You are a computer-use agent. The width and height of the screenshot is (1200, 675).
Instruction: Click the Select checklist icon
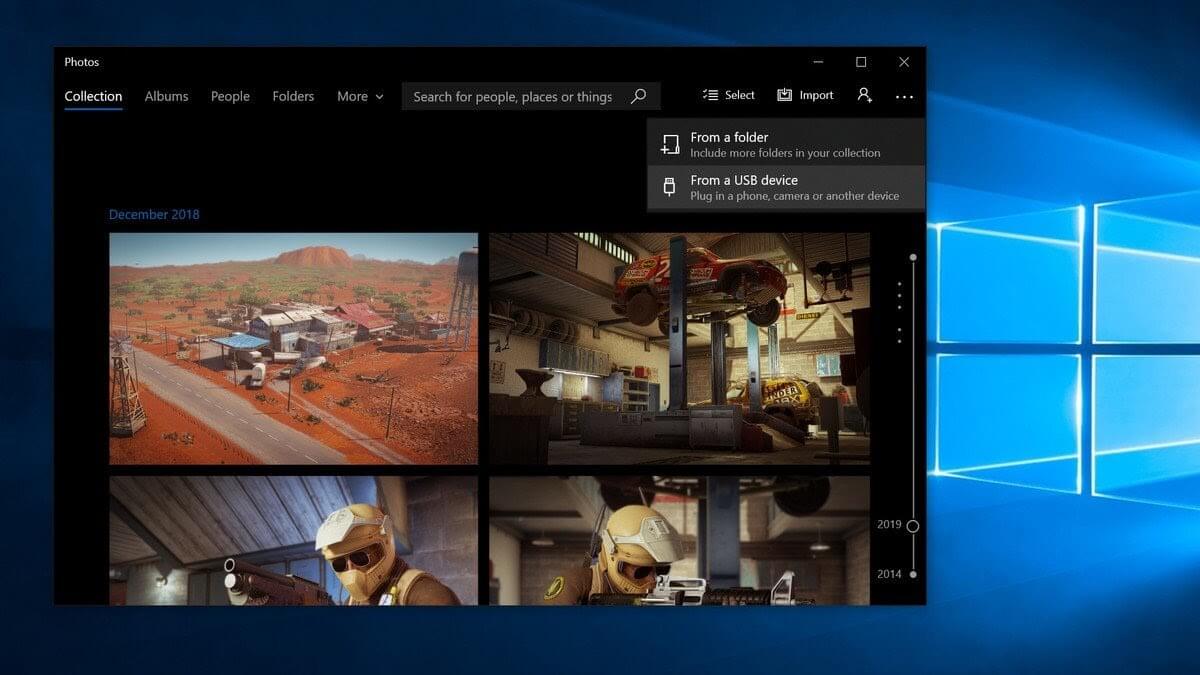pos(711,95)
